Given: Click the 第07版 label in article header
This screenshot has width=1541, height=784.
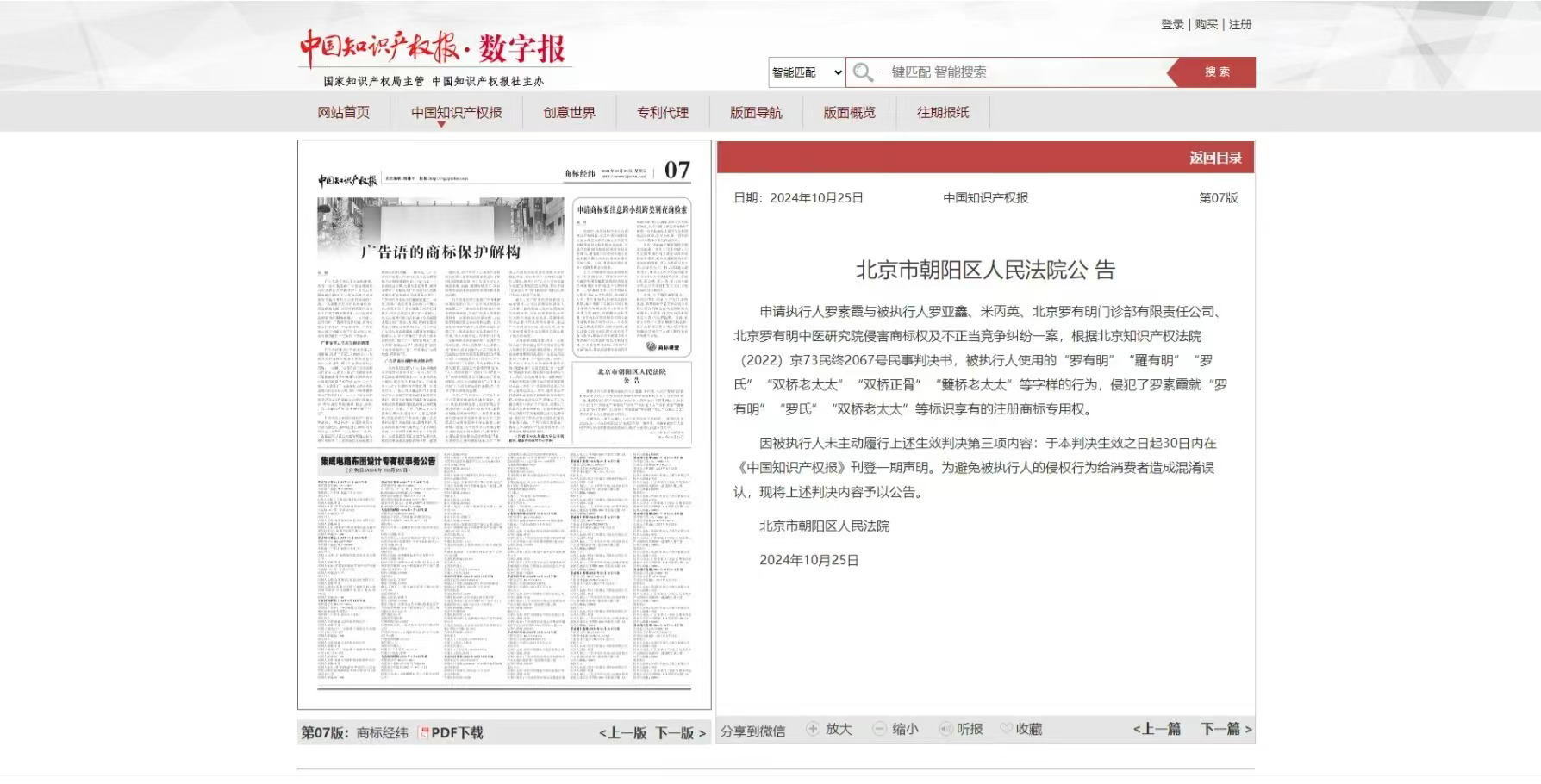Looking at the screenshot, I should click(1218, 198).
